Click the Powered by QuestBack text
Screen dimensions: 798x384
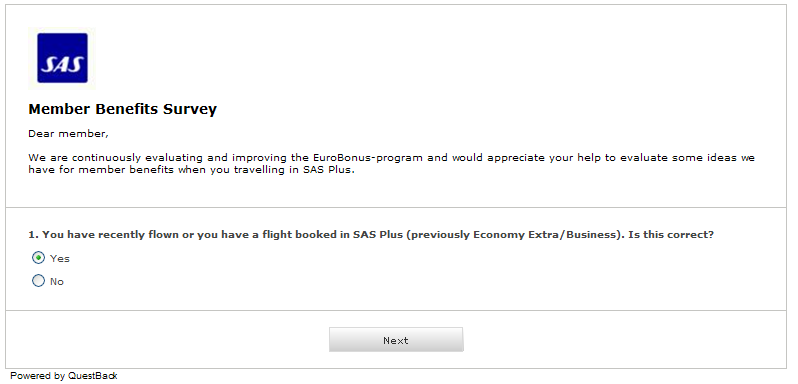[x=64, y=376]
